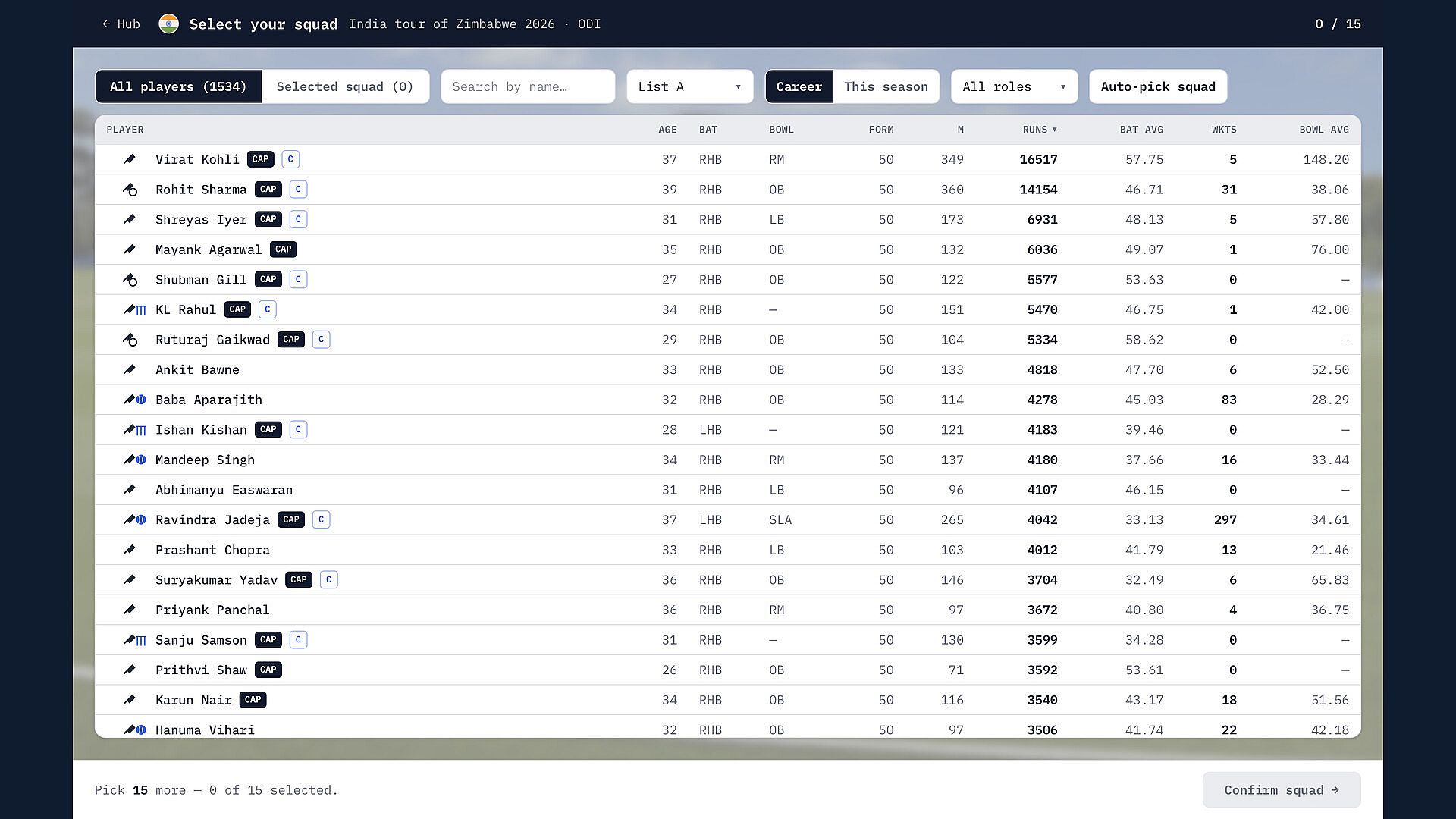
Task: Click the bat icon beside Abhimanyu Easwaran
Action: tap(130, 490)
